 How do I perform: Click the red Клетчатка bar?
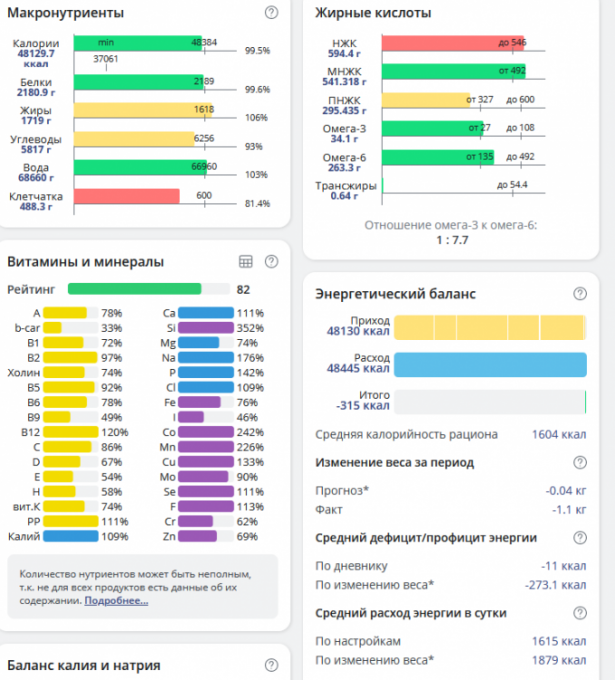point(125,196)
